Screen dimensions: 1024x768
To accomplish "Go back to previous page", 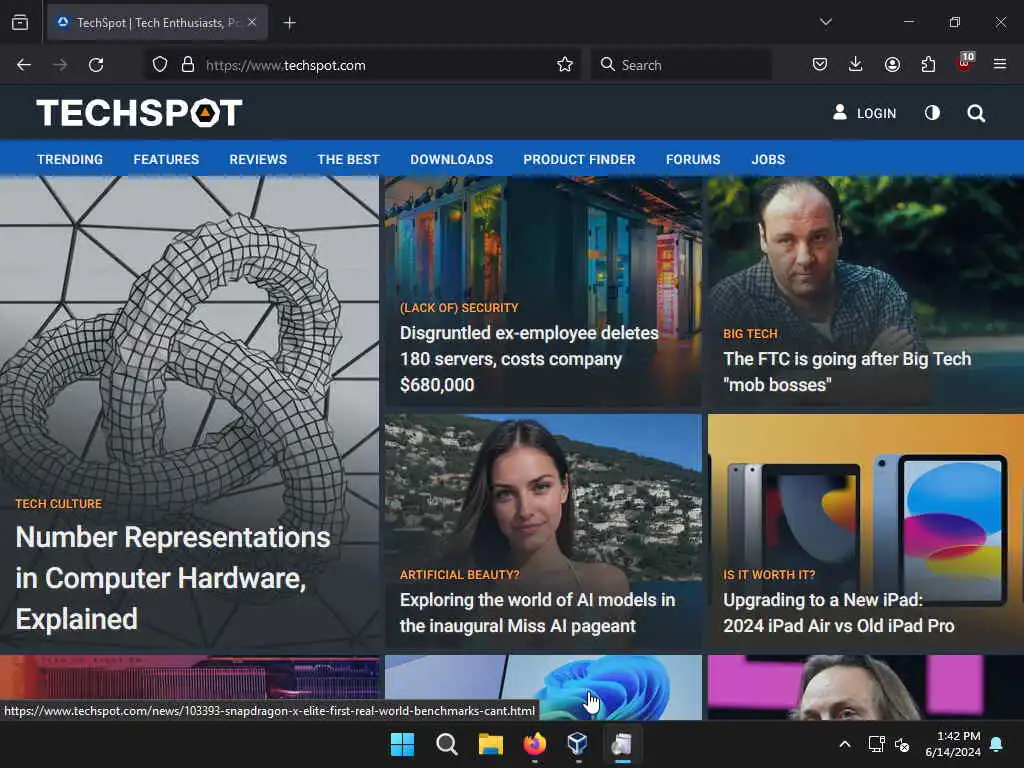I will coord(24,65).
